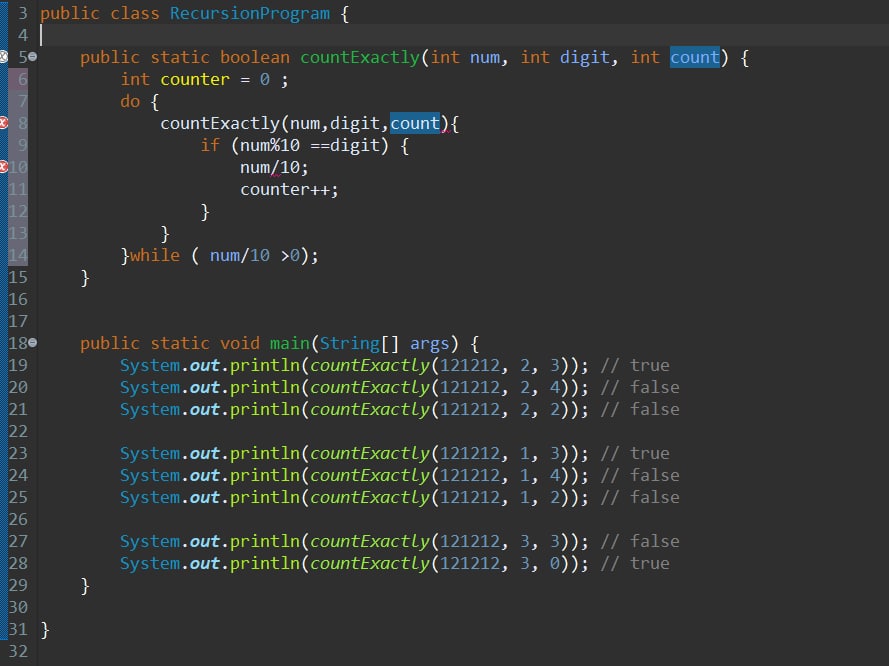Click the counter variable declaration on line 6
889x666 pixels.
[x=194, y=79]
